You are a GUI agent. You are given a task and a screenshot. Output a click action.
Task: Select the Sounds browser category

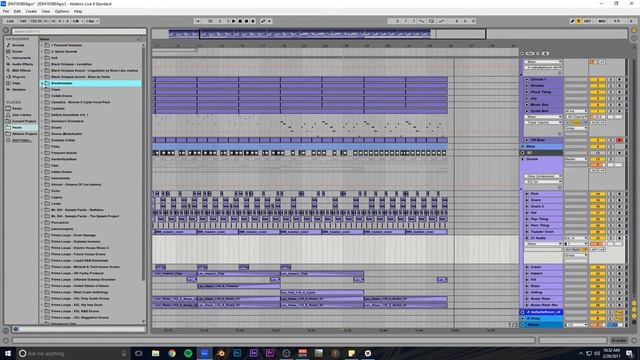pos(18,45)
